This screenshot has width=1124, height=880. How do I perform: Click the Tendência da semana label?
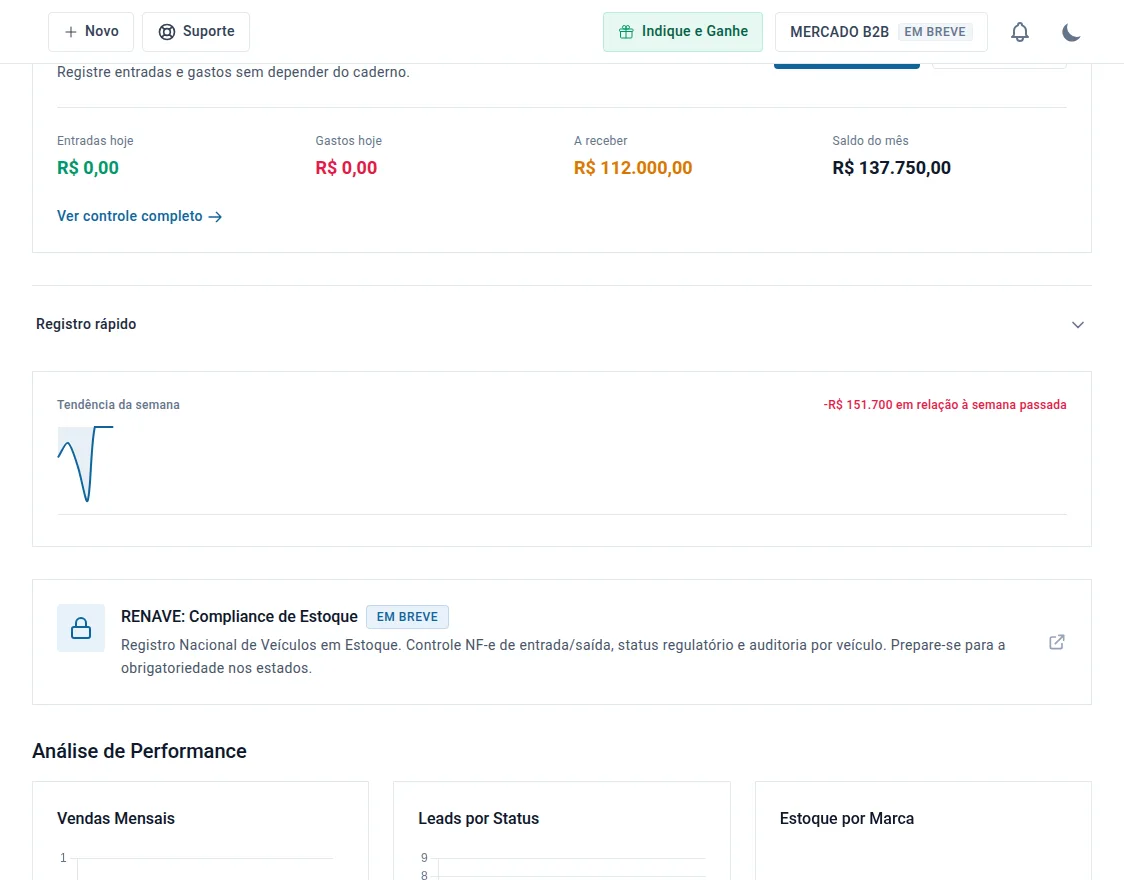point(118,405)
